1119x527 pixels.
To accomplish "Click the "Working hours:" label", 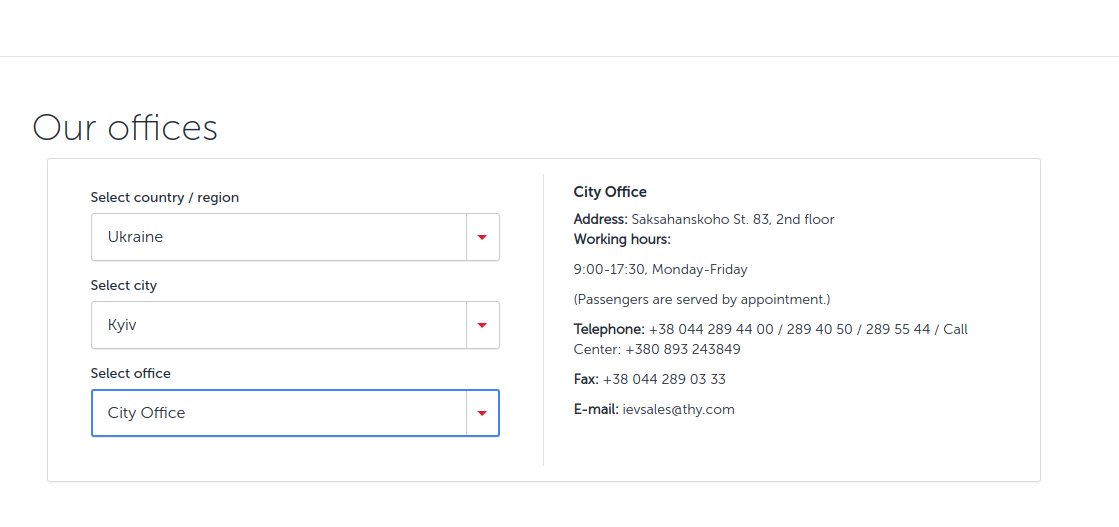I will (x=622, y=240).
